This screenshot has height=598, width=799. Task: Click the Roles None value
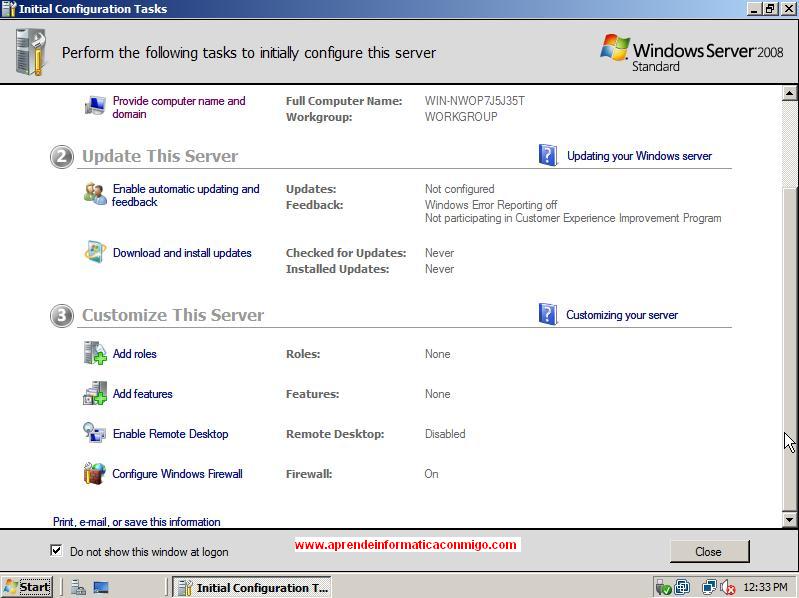pyautogui.click(x=437, y=354)
